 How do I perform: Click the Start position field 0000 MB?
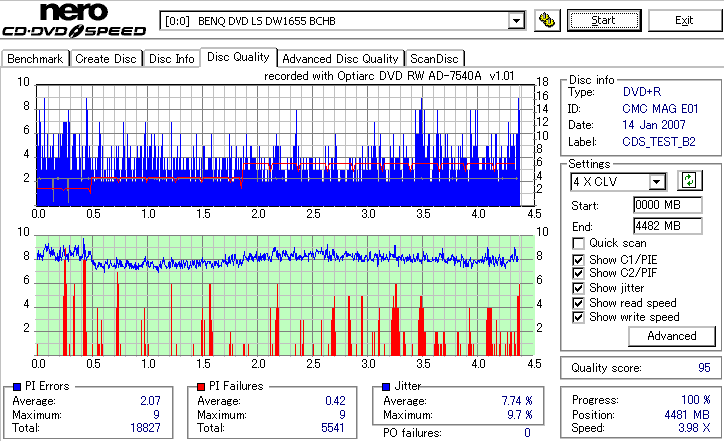(x=668, y=205)
